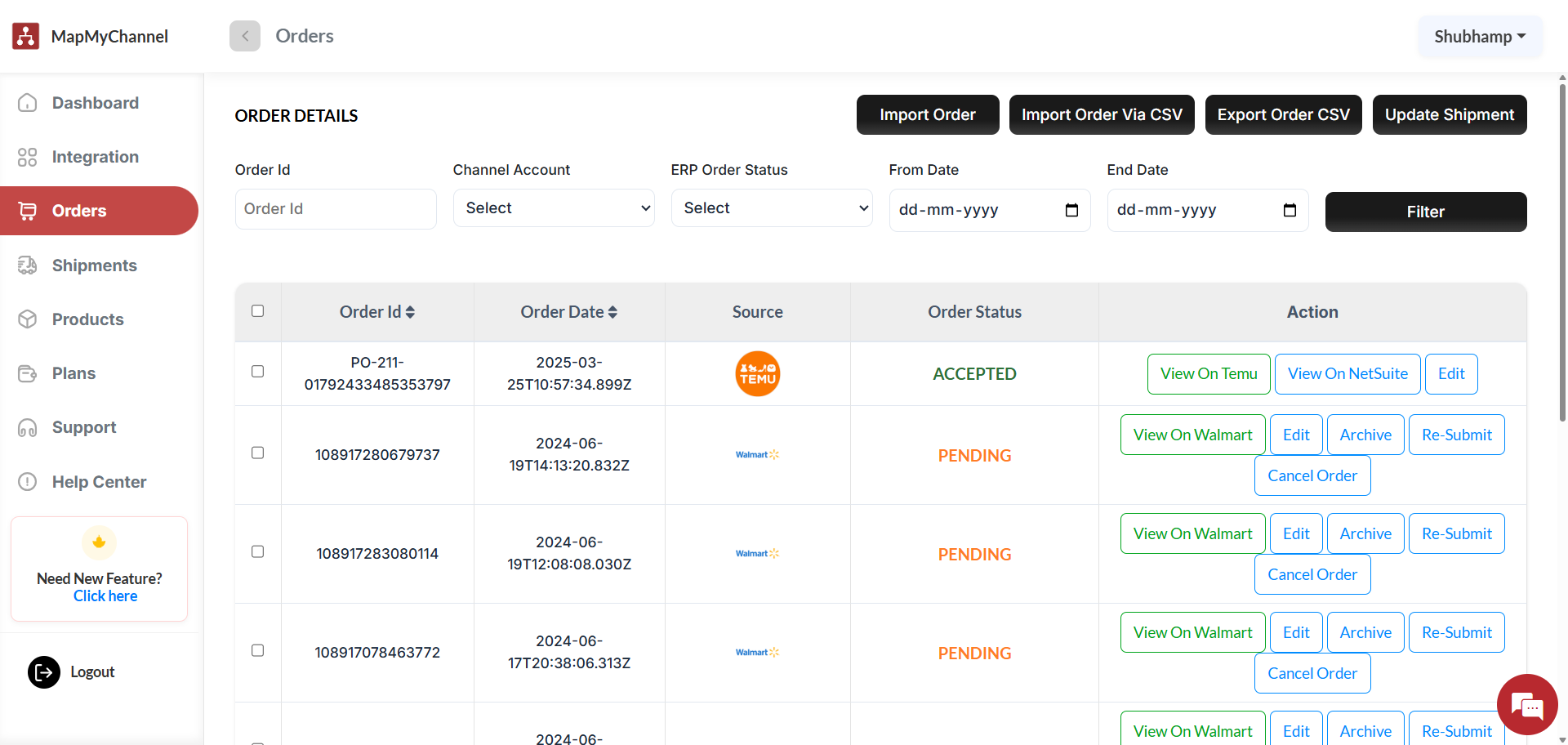Viewport: 1568px width, 745px height.
Task: Open Products from the sidebar
Action: [x=87, y=319]
